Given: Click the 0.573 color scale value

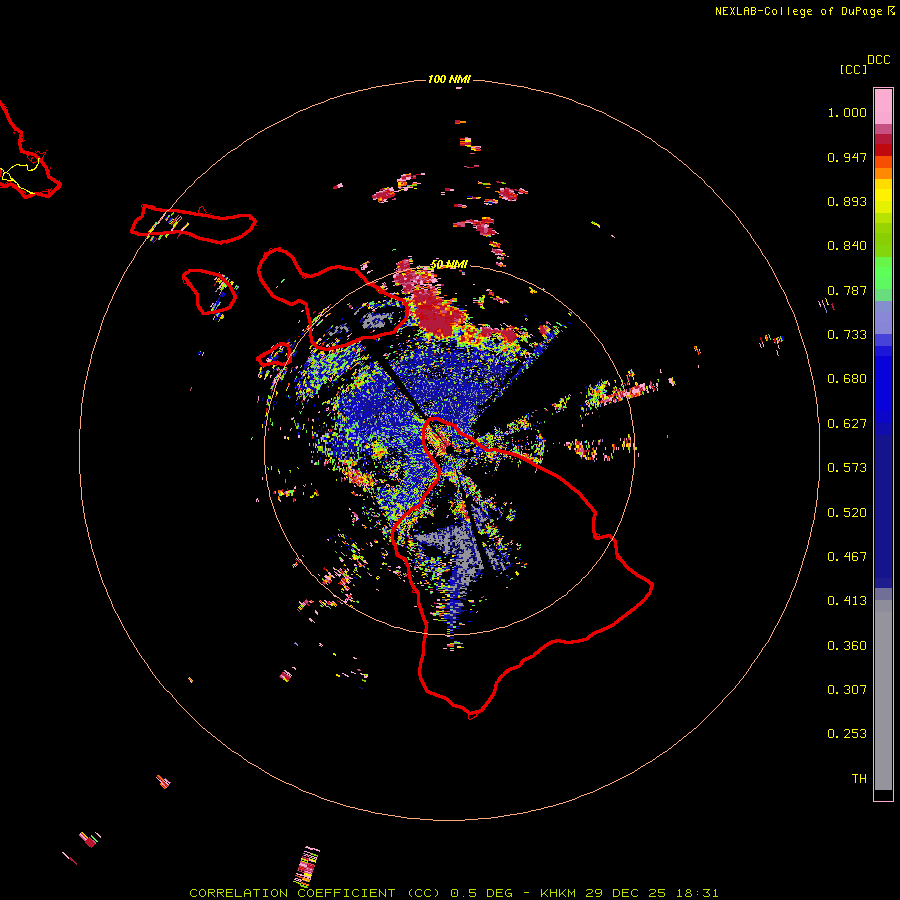Looking at the screenshot, I should coord(847,468).
